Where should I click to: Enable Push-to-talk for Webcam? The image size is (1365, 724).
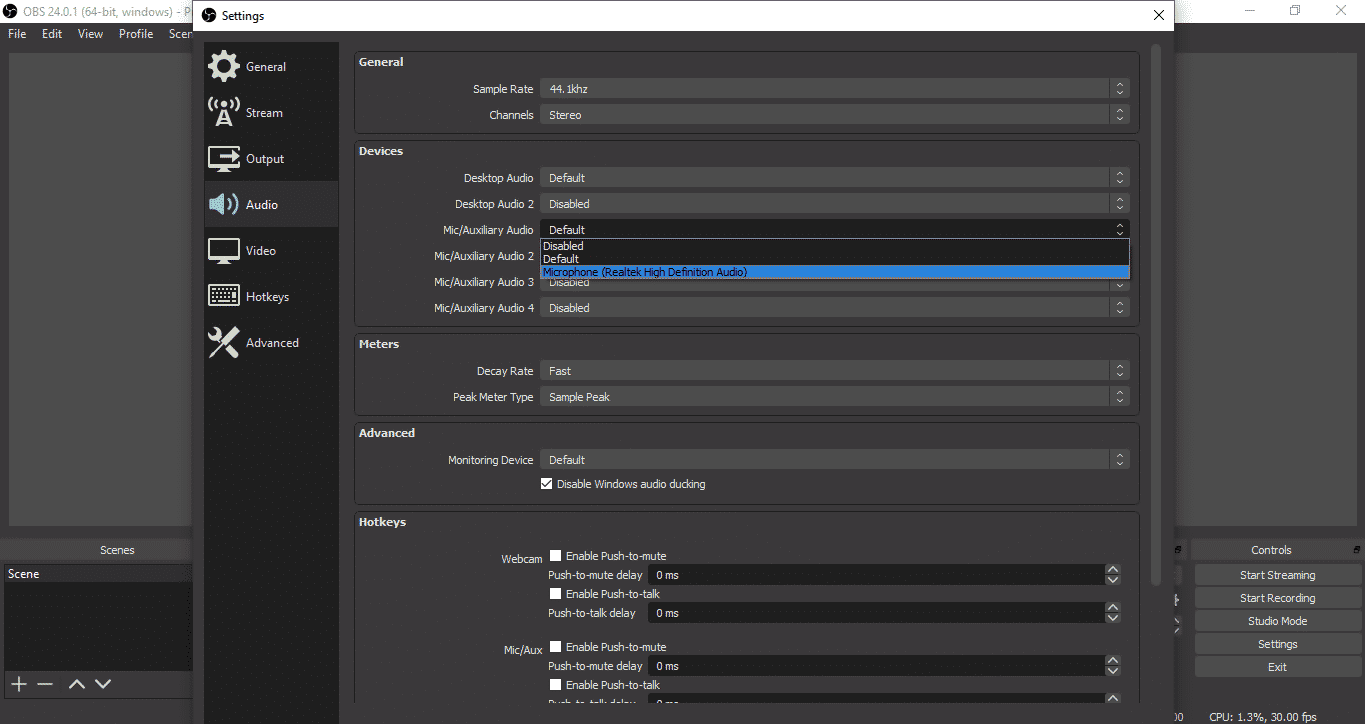pyautogui.click(x=555, y=594)
